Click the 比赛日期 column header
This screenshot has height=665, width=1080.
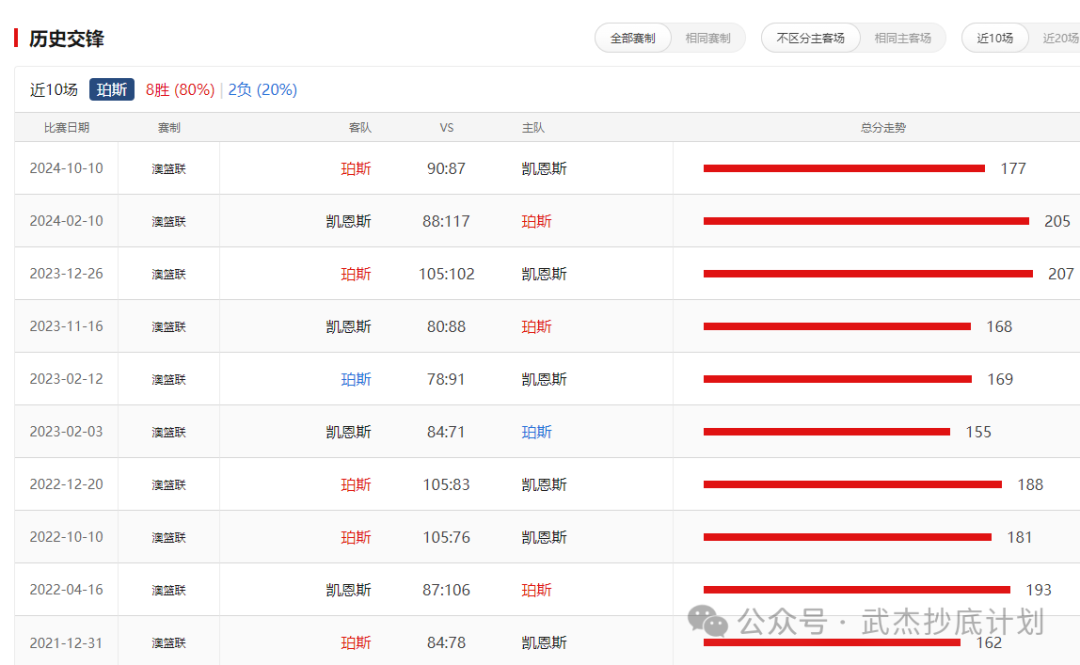[67, 127]
